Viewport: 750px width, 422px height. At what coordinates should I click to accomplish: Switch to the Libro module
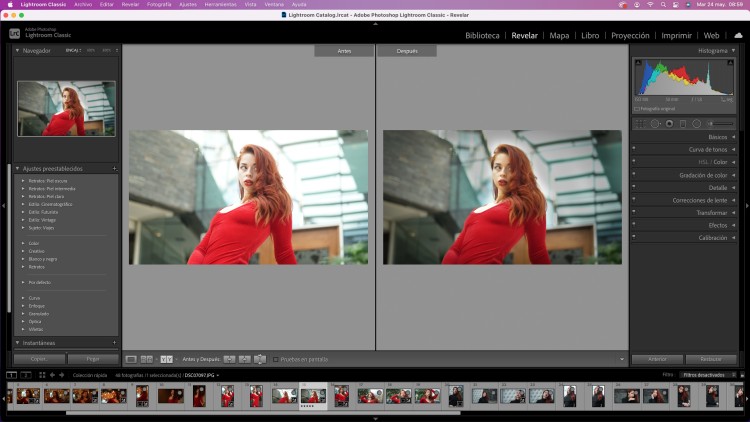590,35
